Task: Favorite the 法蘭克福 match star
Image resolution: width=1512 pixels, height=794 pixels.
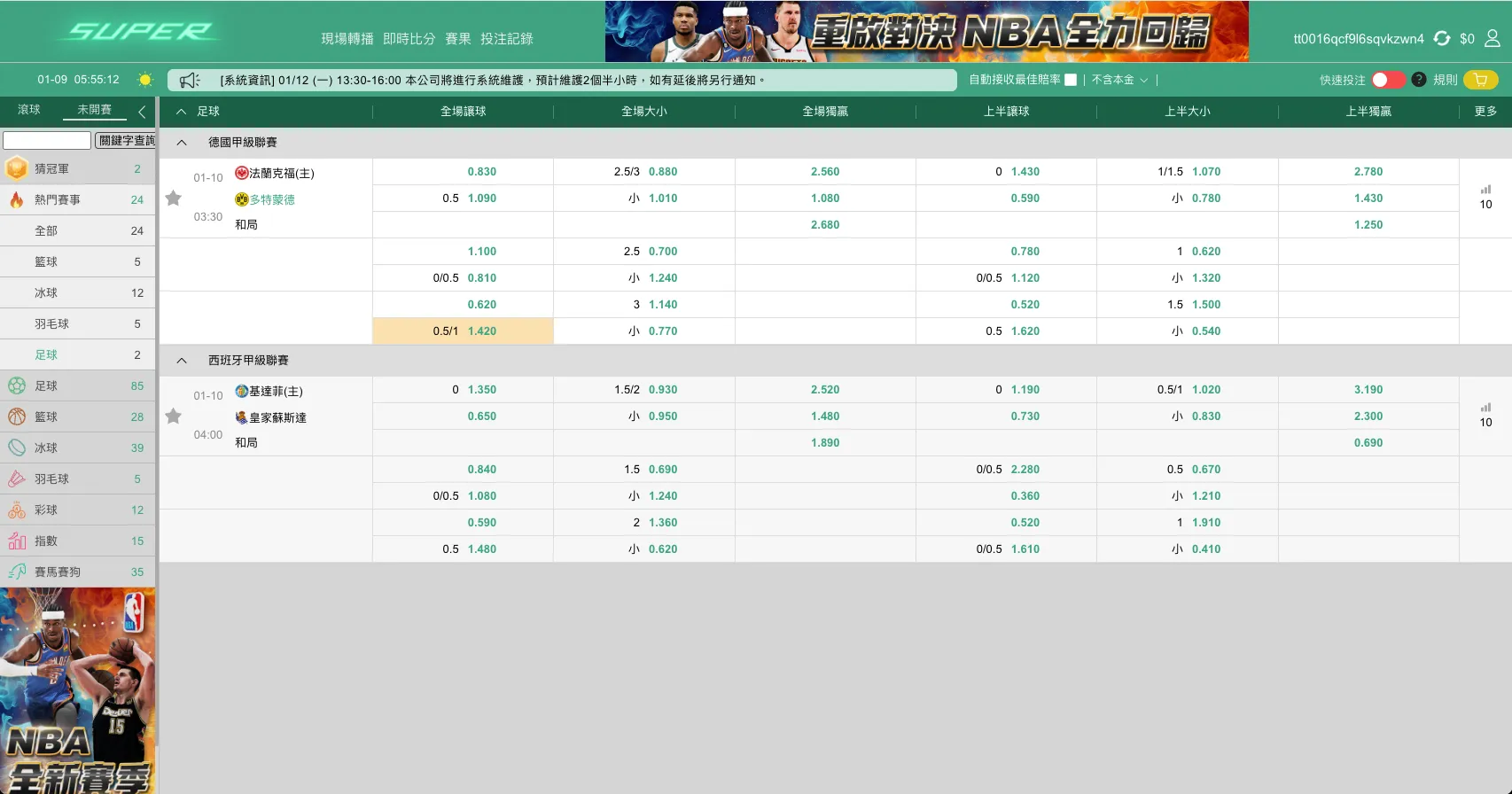Action: pos(174,198)
